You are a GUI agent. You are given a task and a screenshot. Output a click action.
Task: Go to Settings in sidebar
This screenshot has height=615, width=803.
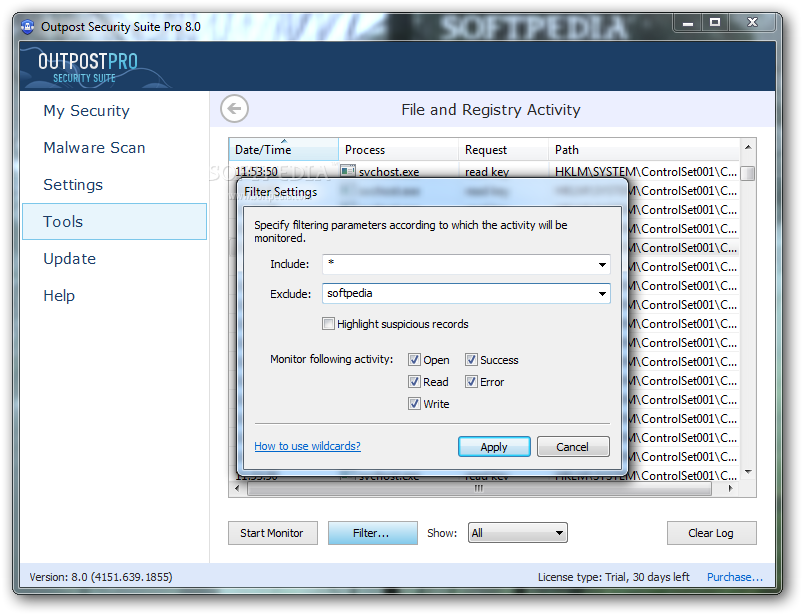73,184
